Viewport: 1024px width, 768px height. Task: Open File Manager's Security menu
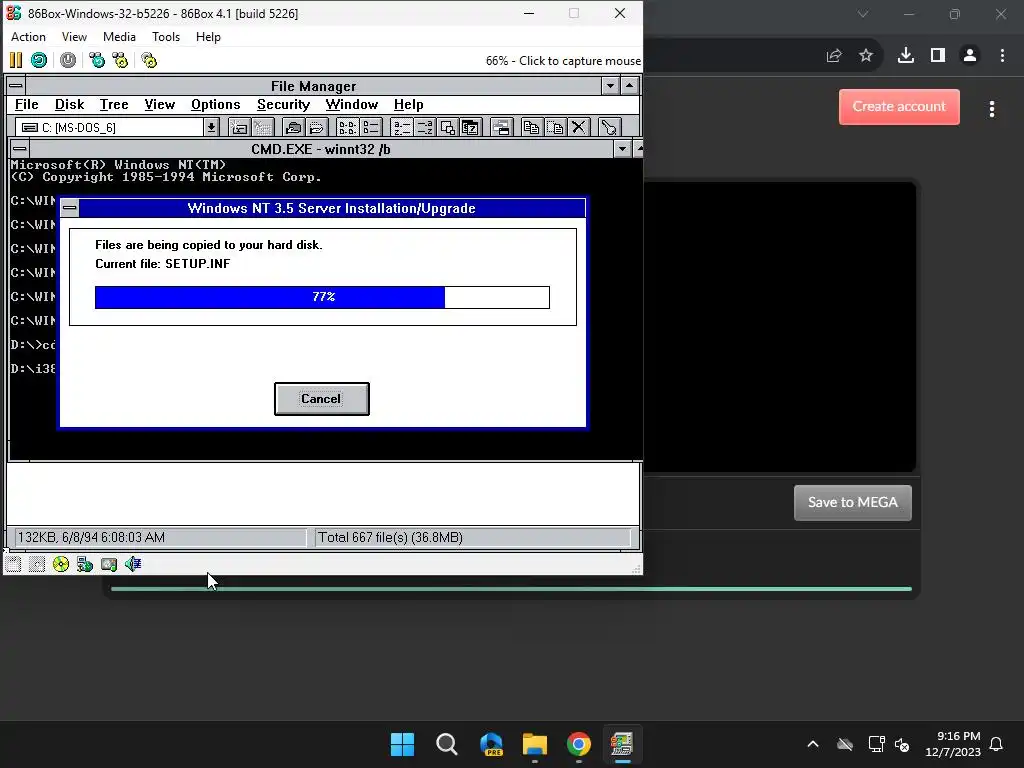click(283, 104)
